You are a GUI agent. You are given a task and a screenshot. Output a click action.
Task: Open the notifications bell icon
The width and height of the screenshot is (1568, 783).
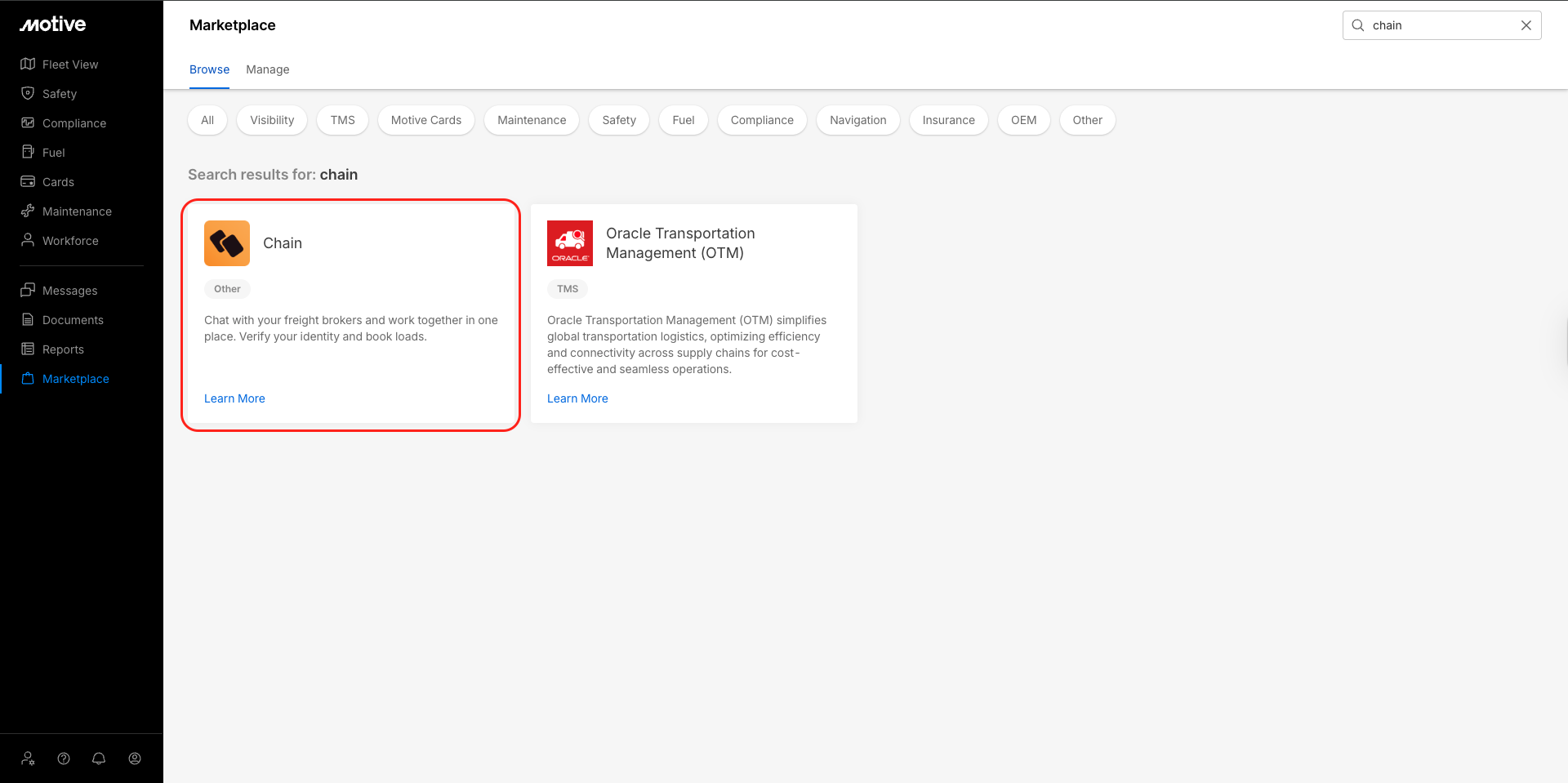pyautogui.click(x=99, y=759)
